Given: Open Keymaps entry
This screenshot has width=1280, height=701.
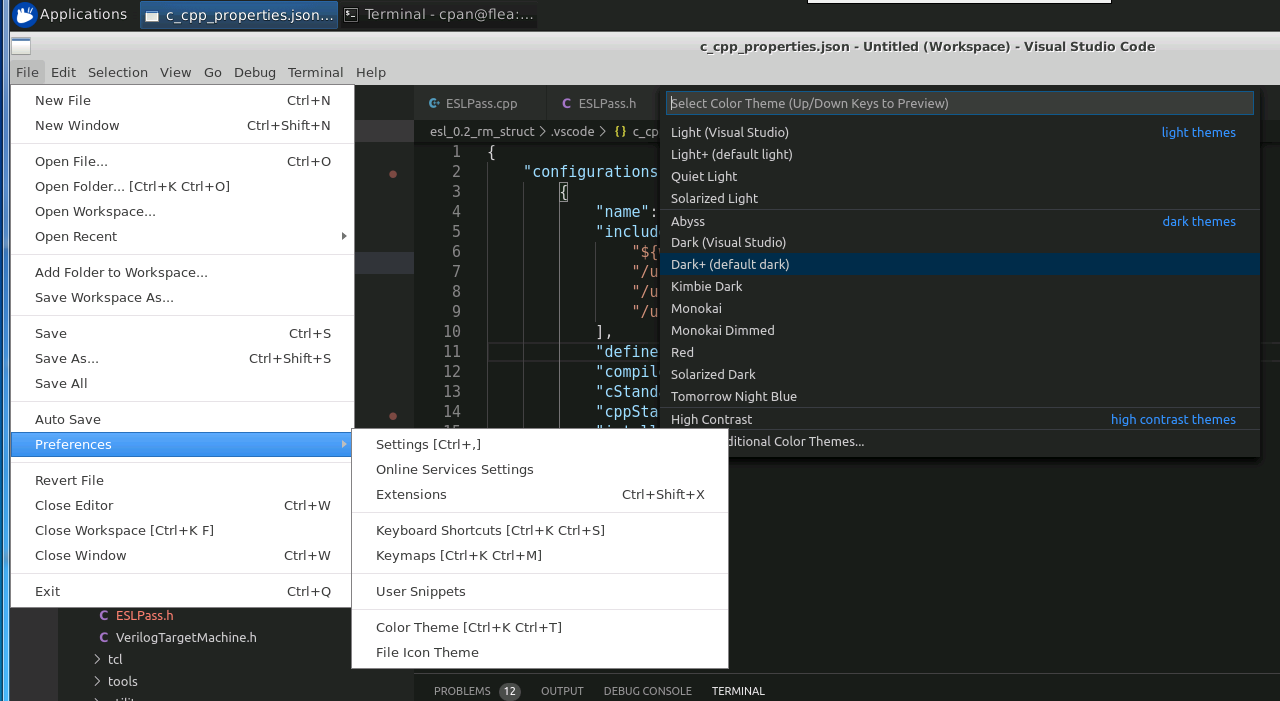Looking at the screenshot, I should (x=540, y=555).
